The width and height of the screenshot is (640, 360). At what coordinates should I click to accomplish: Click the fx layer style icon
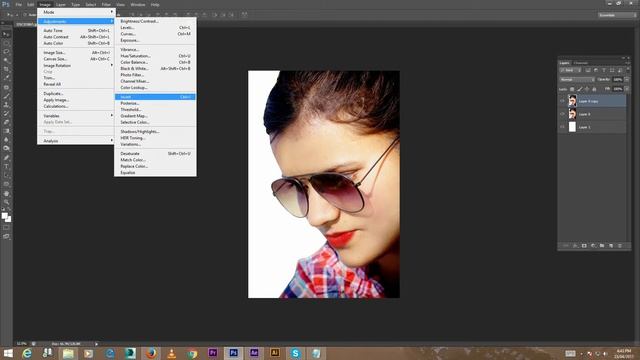pos(575,246)
